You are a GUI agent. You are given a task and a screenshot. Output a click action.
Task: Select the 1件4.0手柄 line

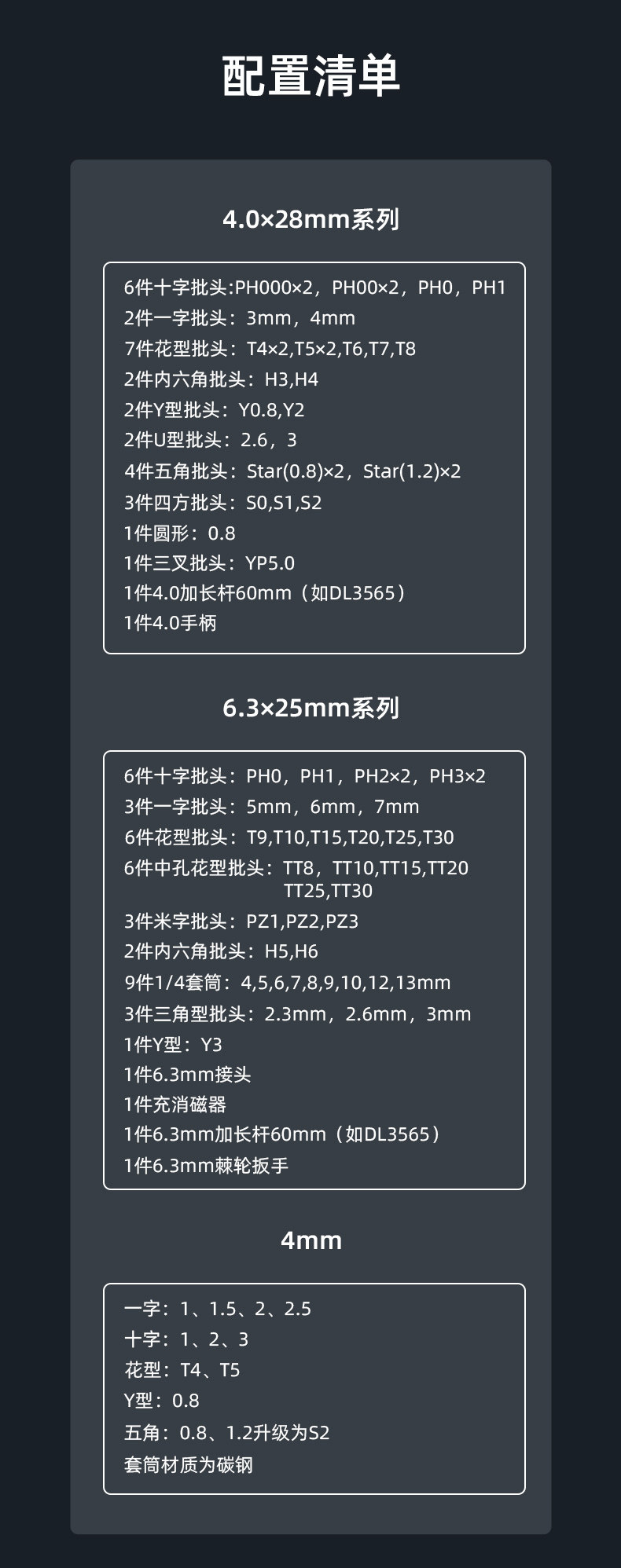click(x=170, y=623)
